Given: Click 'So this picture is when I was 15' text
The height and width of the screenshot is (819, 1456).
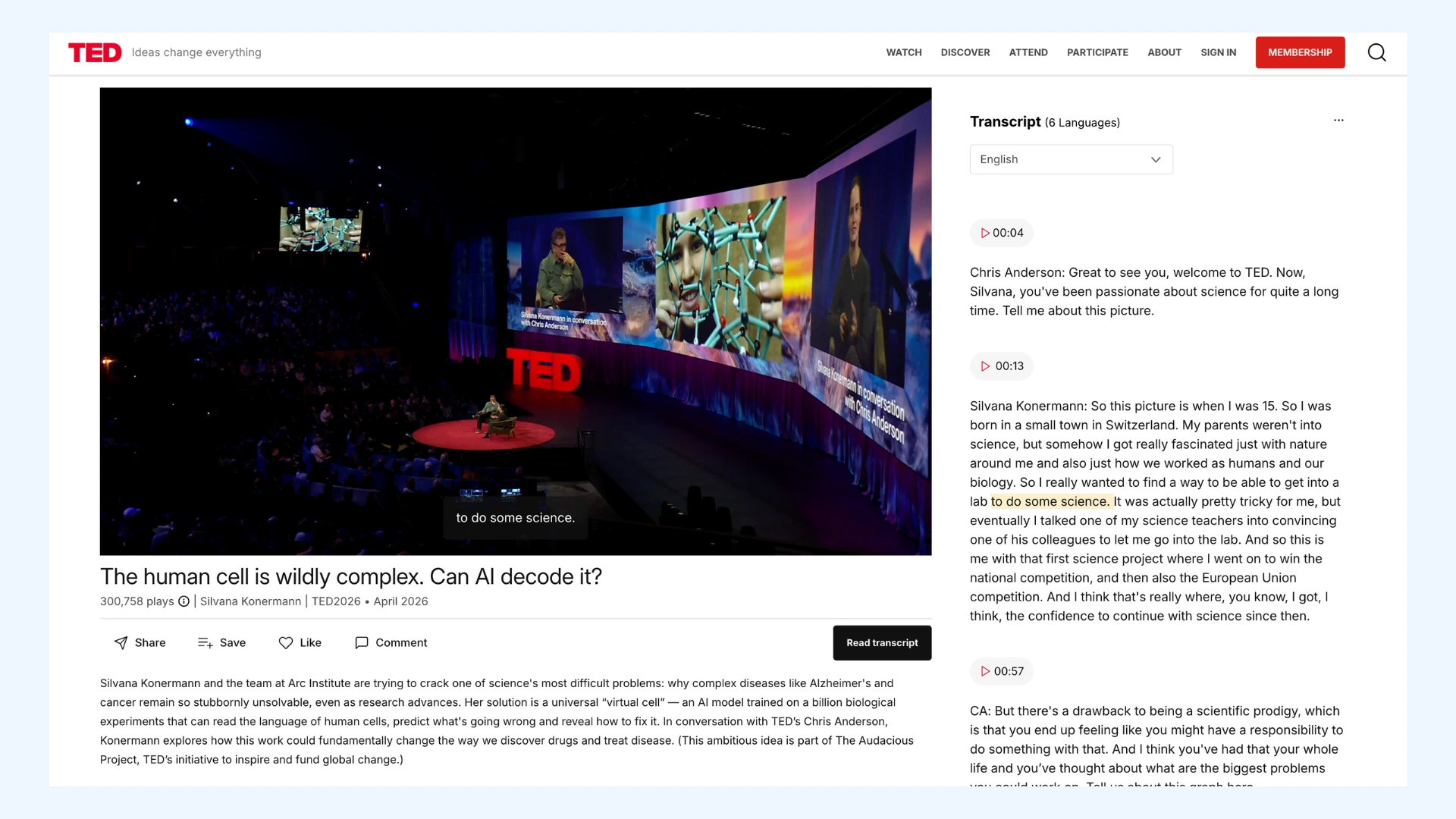Looking at the screenshot, I should click(x=1183, y=406).
